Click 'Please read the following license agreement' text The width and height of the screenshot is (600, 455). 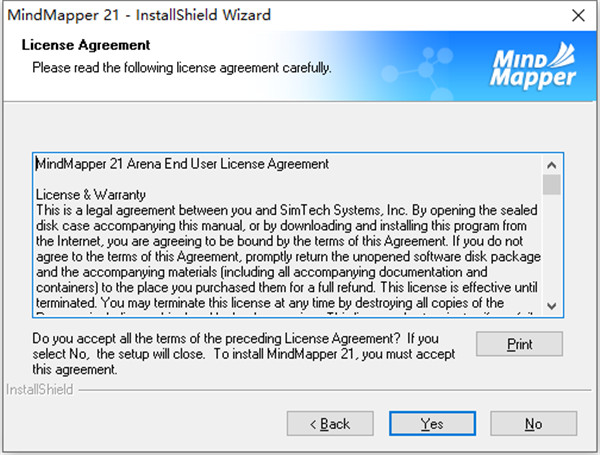pos(181,68)
